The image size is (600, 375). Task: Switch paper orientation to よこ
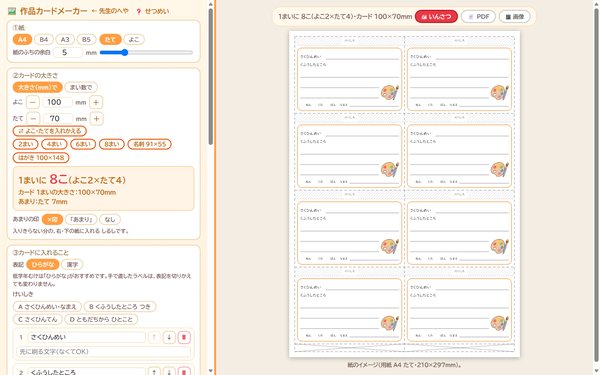(x=134, y=39)
